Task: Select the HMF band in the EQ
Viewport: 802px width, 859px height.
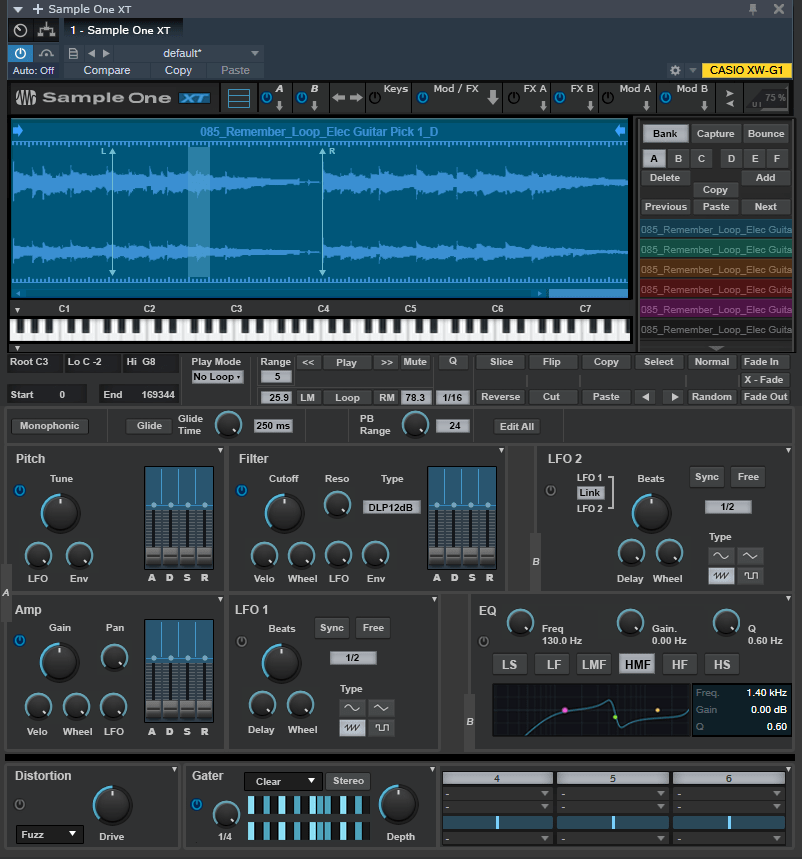Action: click(x=637, y=663)
